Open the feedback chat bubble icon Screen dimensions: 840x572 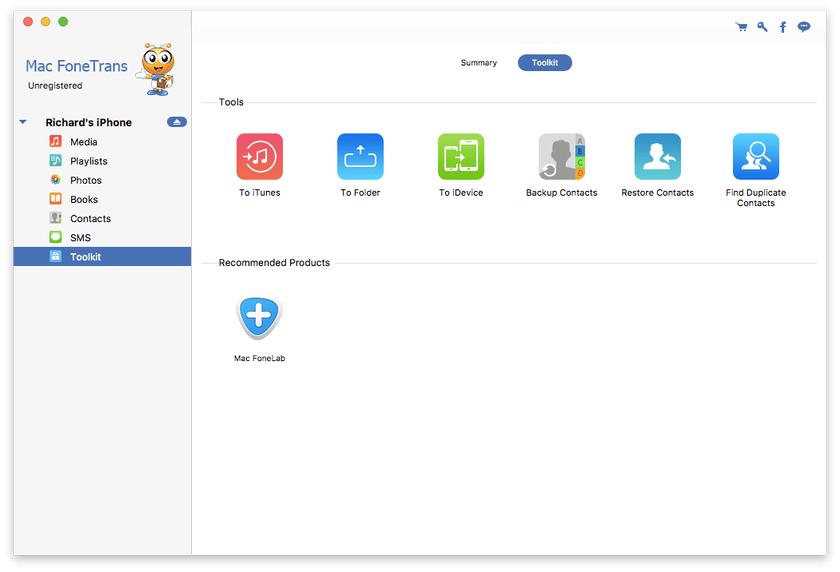click(x=804, y=27)
